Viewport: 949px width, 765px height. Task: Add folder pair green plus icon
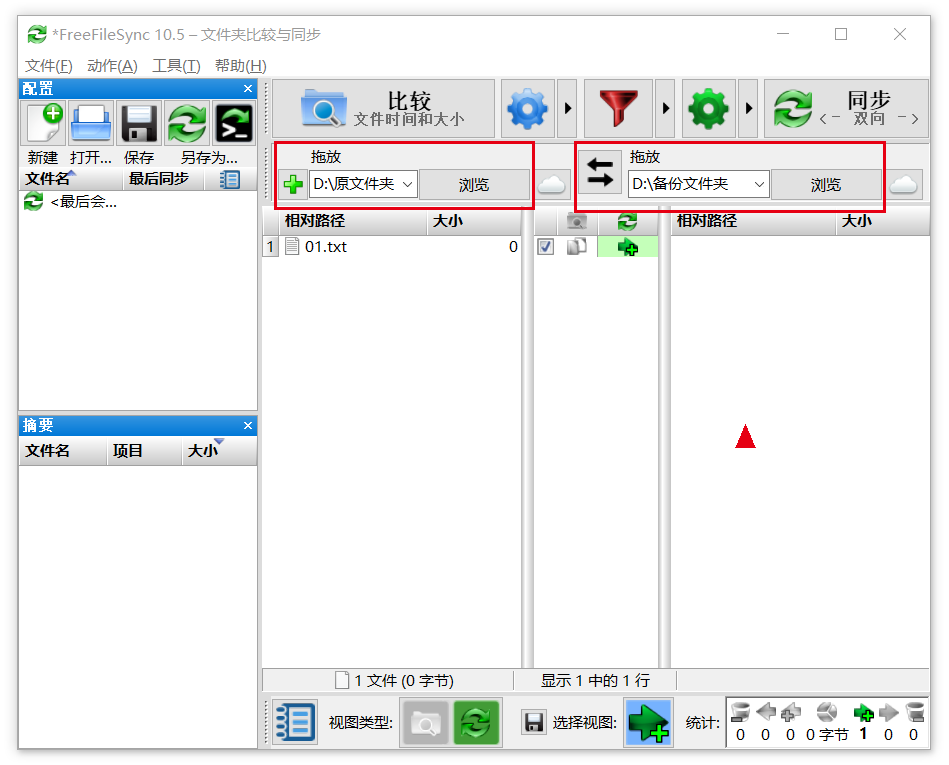[293, 184]
